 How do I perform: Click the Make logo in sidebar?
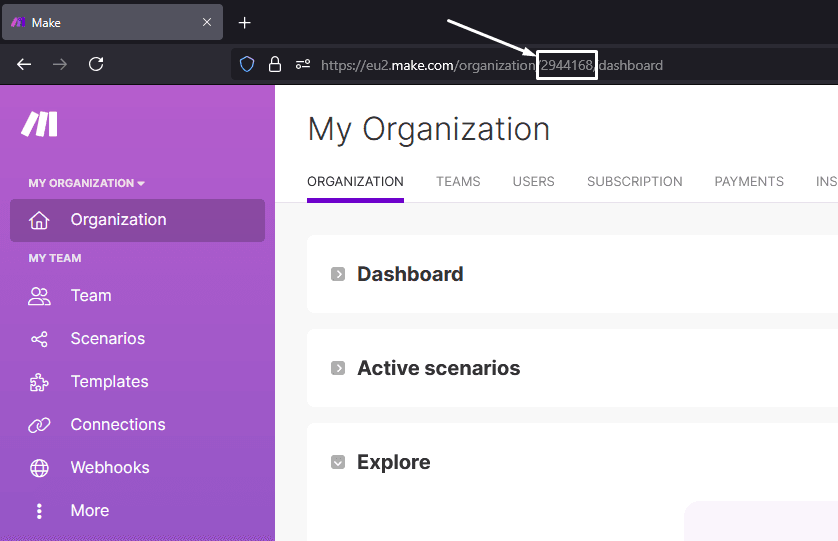(x=40, y=124)
